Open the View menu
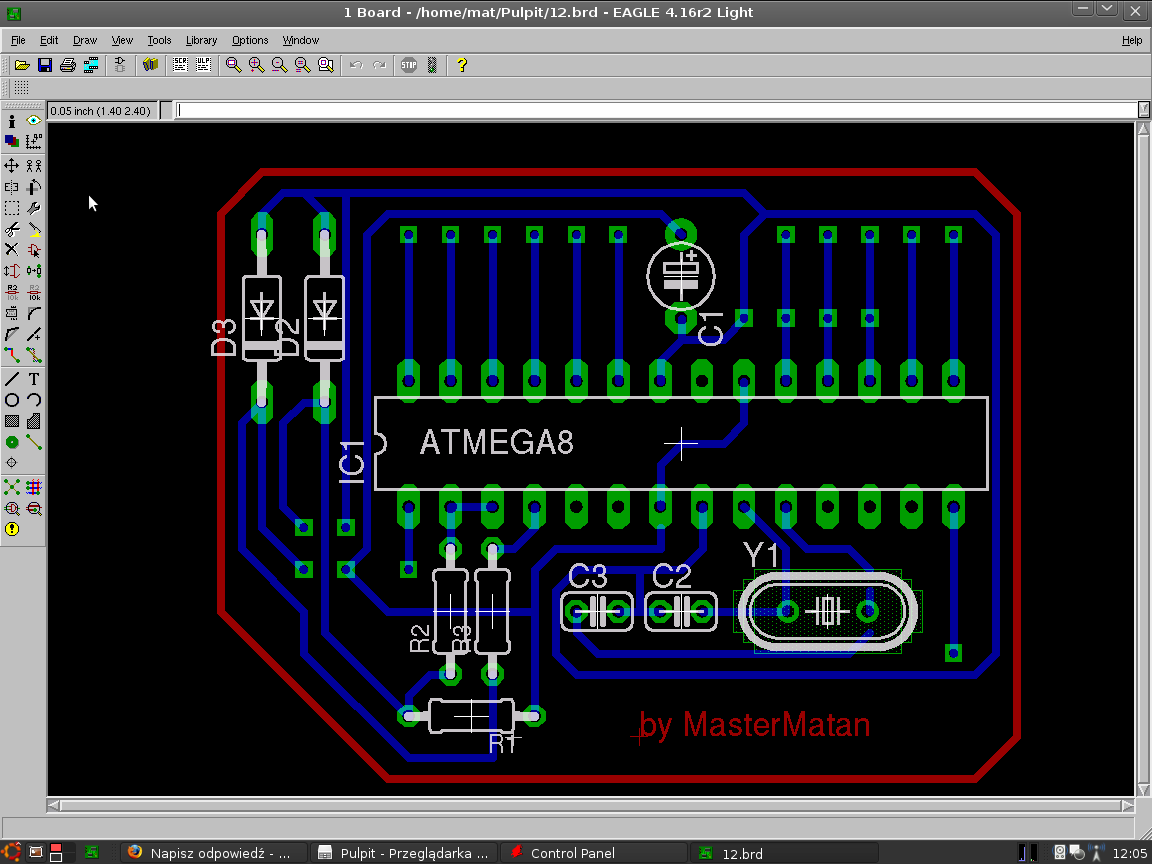 (122, 40)
